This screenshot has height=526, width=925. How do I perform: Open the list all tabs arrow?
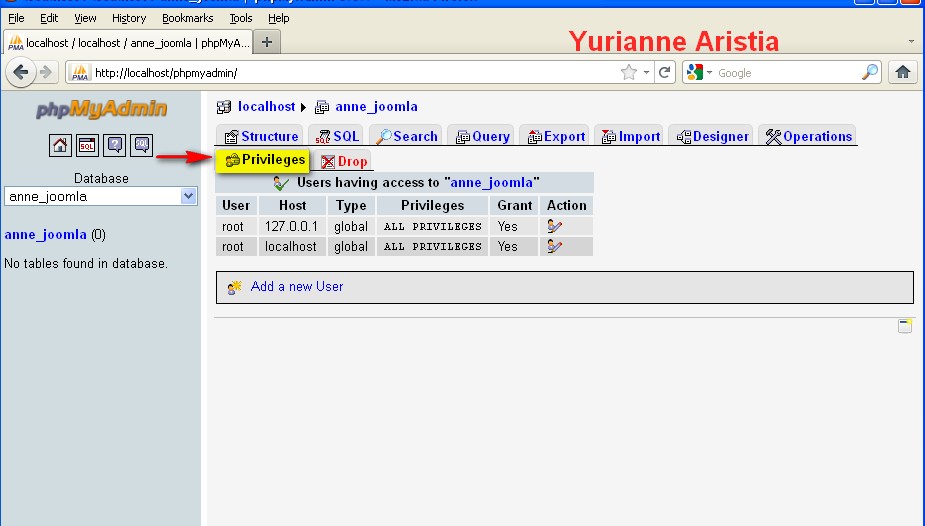(x=911, y=41)
